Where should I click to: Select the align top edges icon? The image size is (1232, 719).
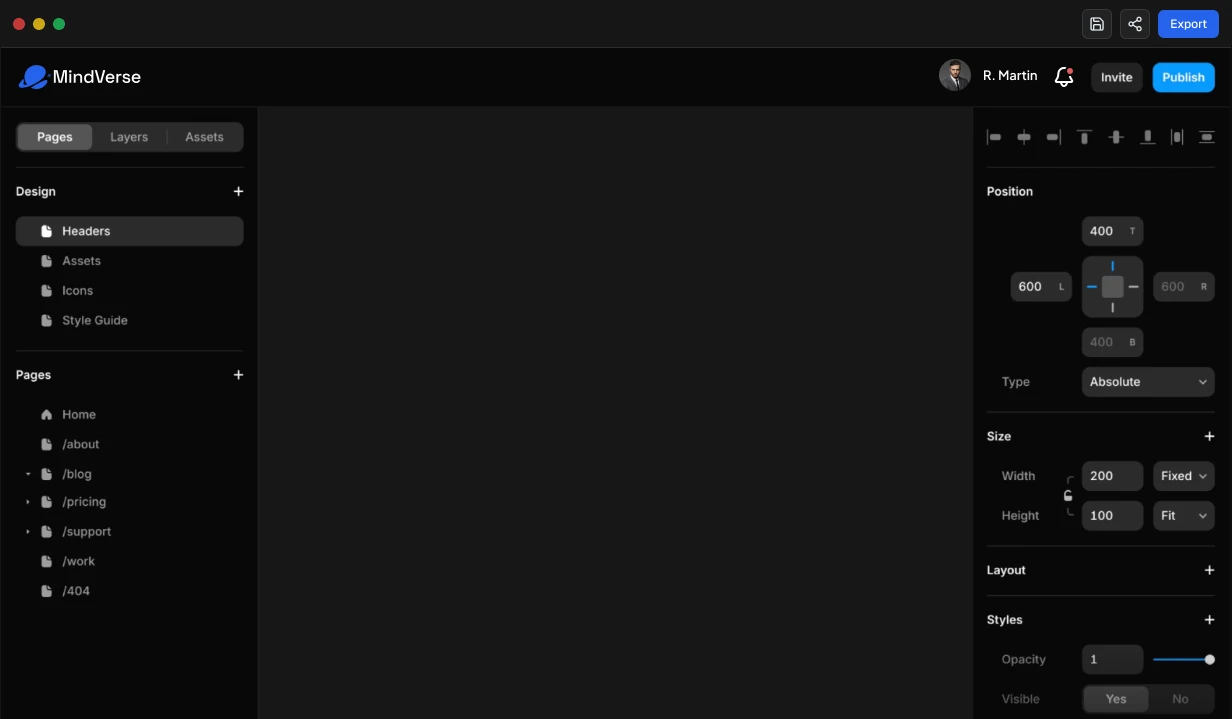pos(1084,137)
